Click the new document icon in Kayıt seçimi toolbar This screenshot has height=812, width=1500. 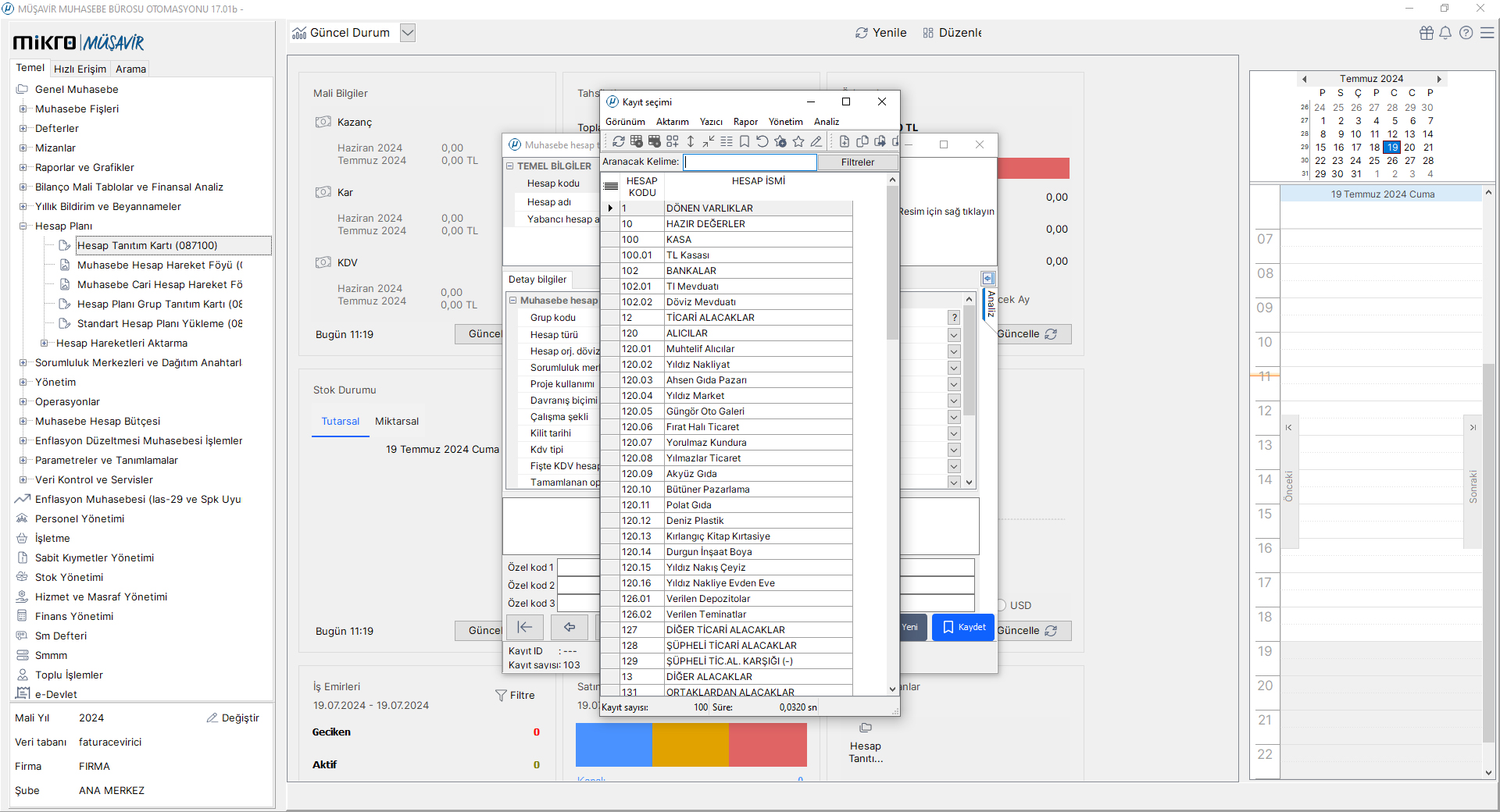pyautogui.click(x=845, y=141)
